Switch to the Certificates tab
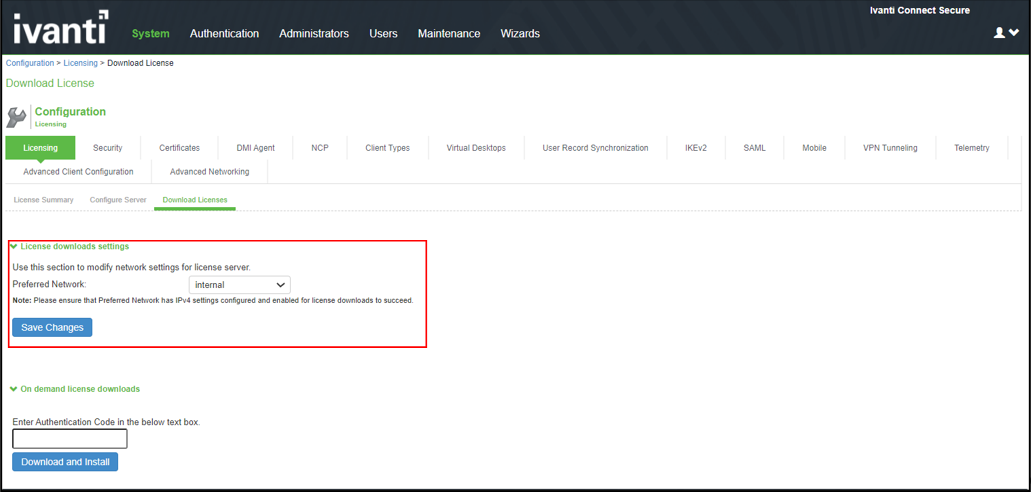Image resolution: width=1031 pixels, height=492 pixels. [x=179, y=148]
